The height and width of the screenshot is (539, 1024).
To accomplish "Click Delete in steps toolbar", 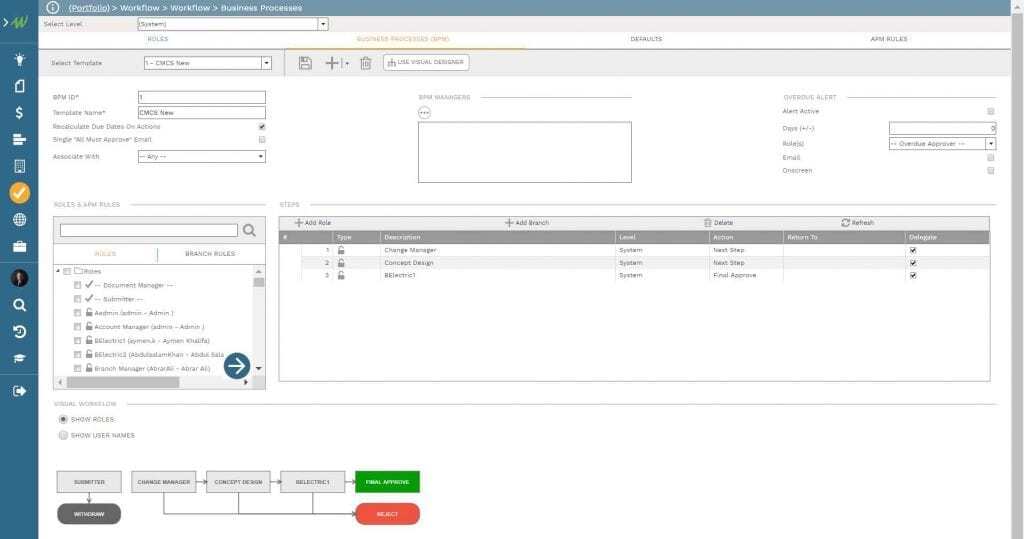I will click(718, 223).
